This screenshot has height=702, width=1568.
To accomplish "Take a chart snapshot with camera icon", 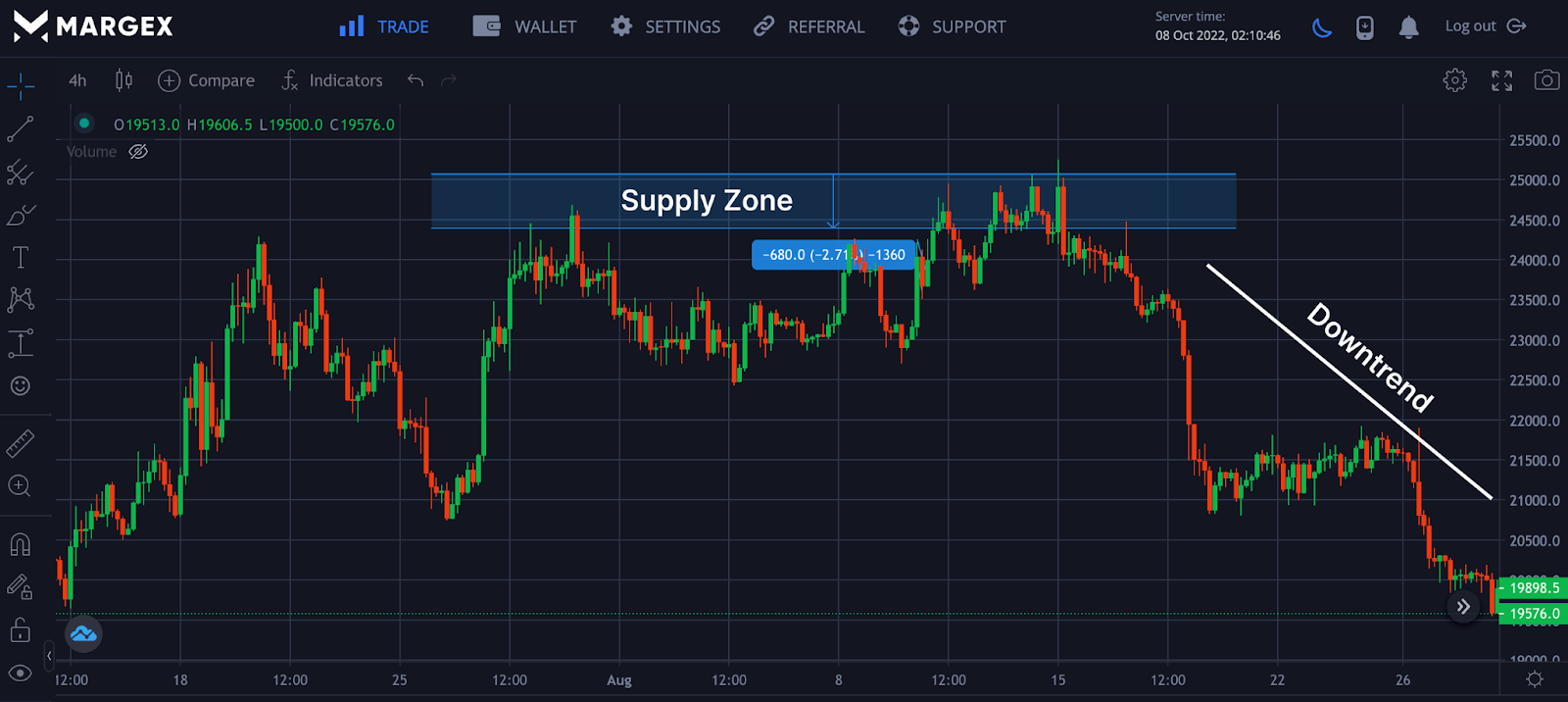I will pyautogui.click(x=1546, y=80).
